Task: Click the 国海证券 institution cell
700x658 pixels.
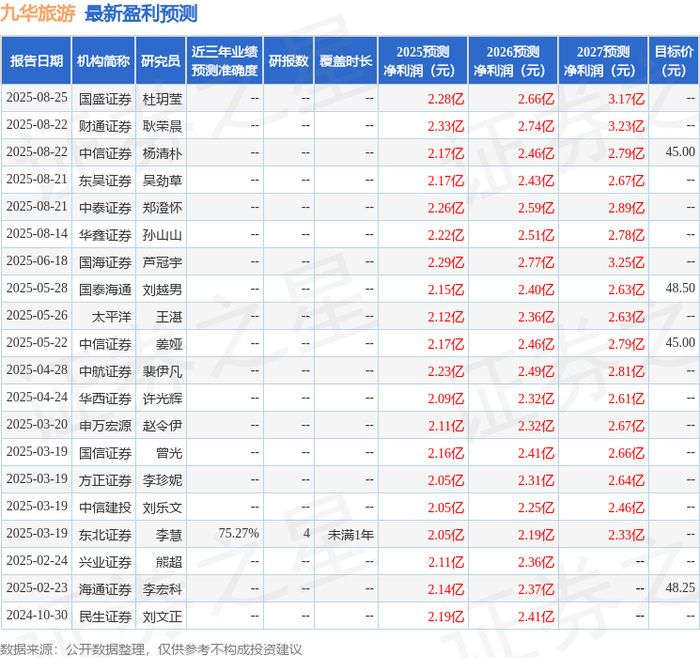Action: click(x=105, y=262)
